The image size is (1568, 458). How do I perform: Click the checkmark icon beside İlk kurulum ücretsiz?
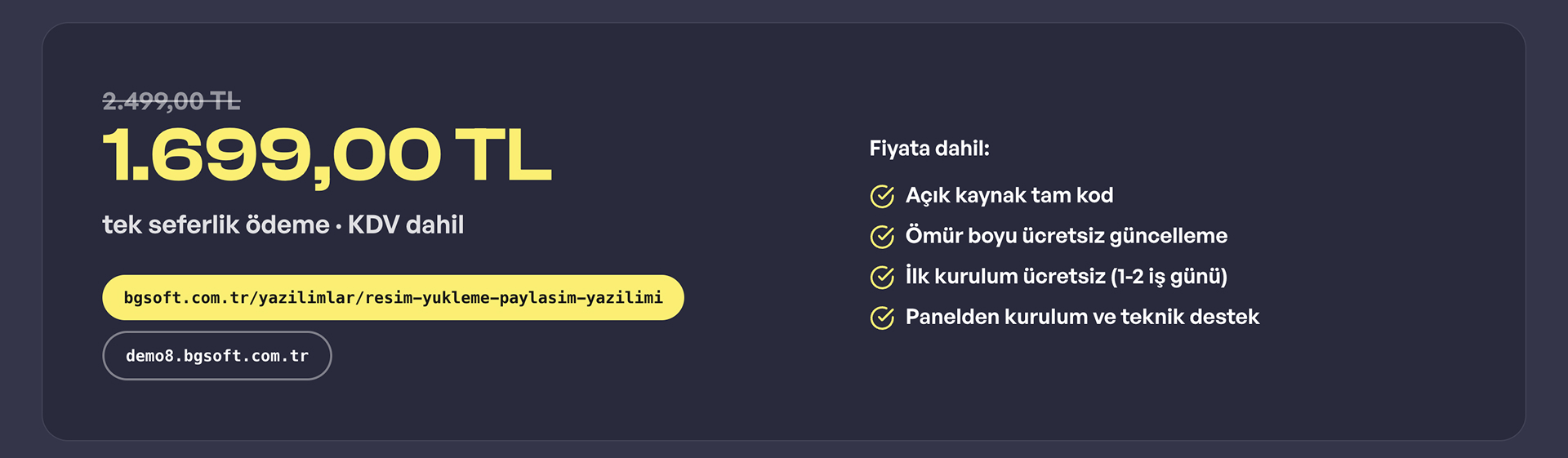pos(882,277)
